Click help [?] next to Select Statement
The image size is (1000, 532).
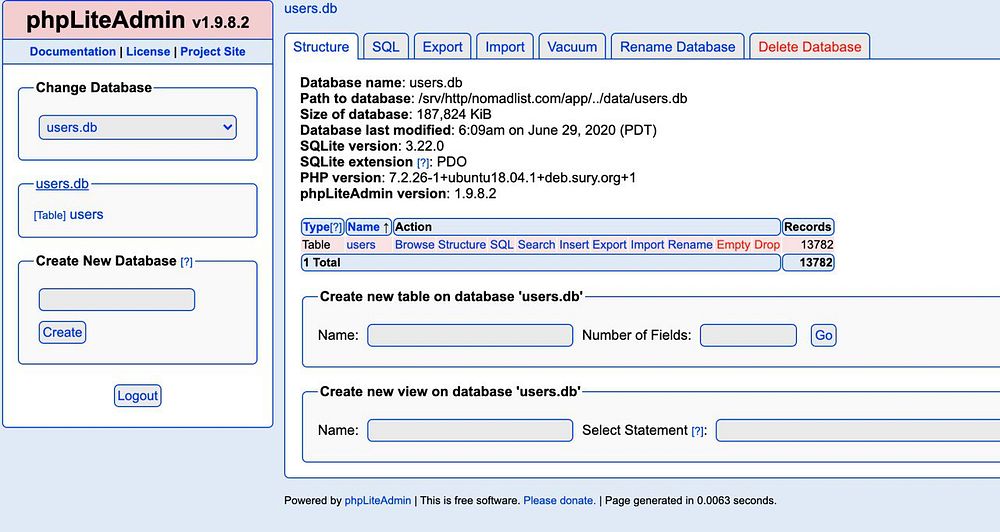pos(698,431)
